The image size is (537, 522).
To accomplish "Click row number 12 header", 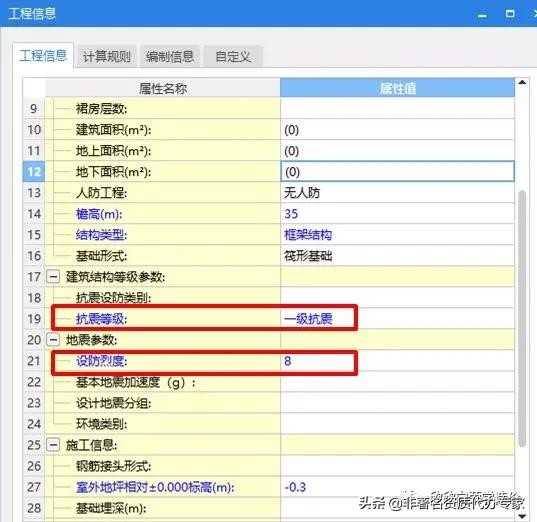I will coord(34,172).
